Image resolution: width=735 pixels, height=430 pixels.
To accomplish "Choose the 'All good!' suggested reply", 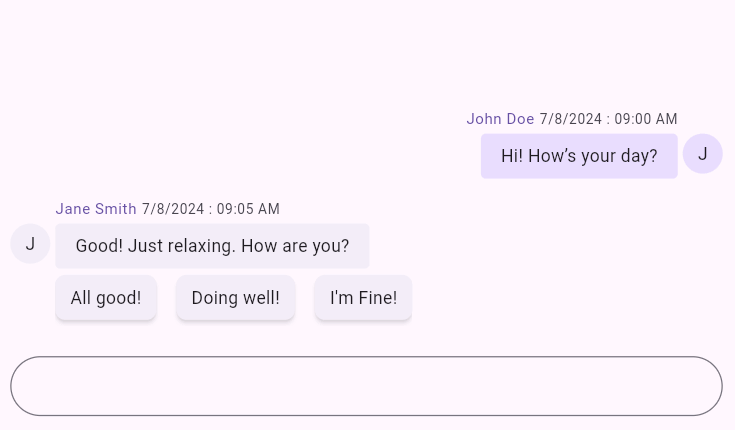I will [x=106, y=298].
